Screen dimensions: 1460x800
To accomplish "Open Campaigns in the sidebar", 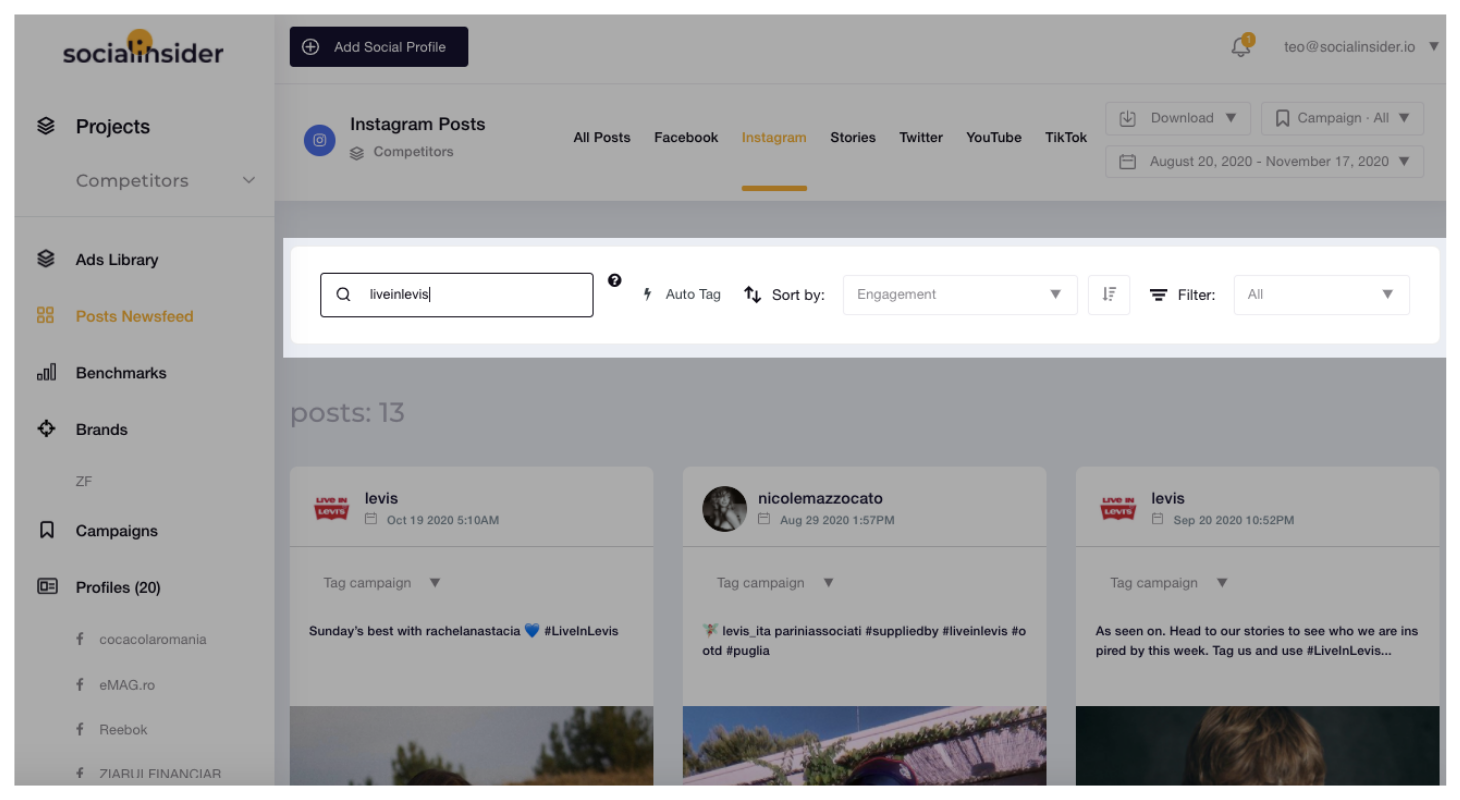I will [117, 531].
